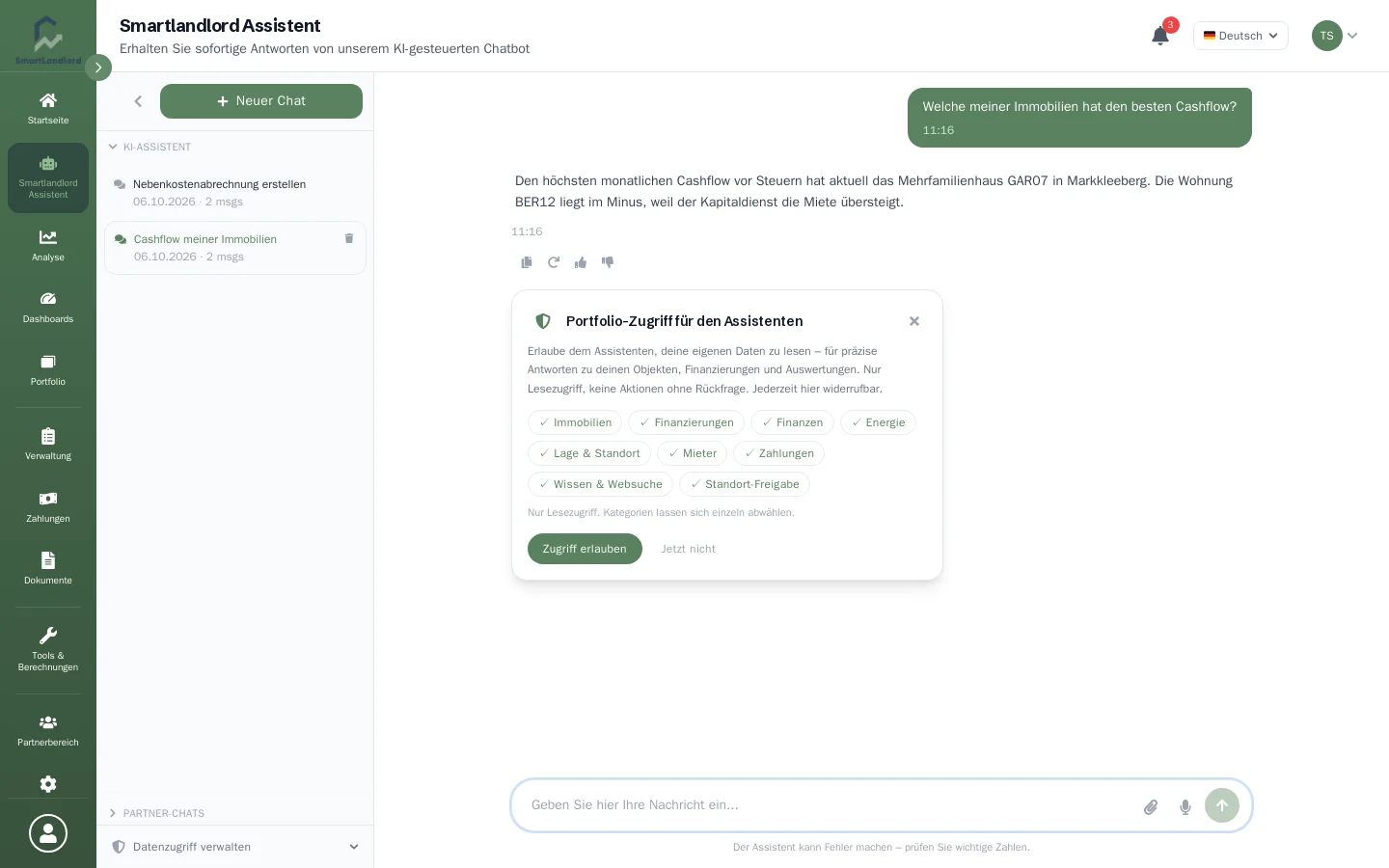1389x868 pixels.
Task: Open the notifications bell
Action: (x=1160, y=36)
